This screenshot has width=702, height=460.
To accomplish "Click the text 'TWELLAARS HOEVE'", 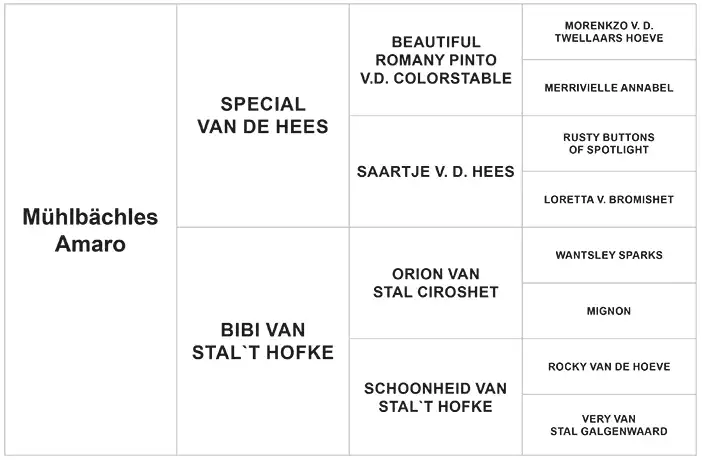I will click(x=609, y=38).
